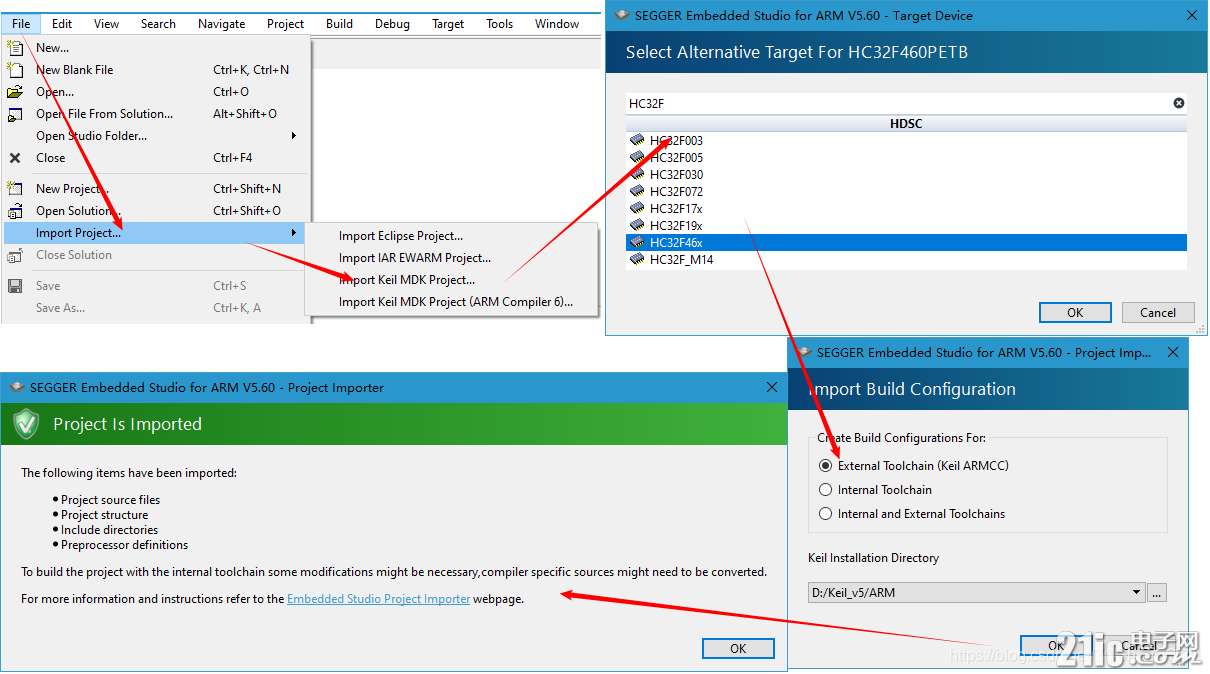Image resolution: width=1210 pixels, height=674 pixels.
Task: Open the View menu
Action: click(106, 24)
